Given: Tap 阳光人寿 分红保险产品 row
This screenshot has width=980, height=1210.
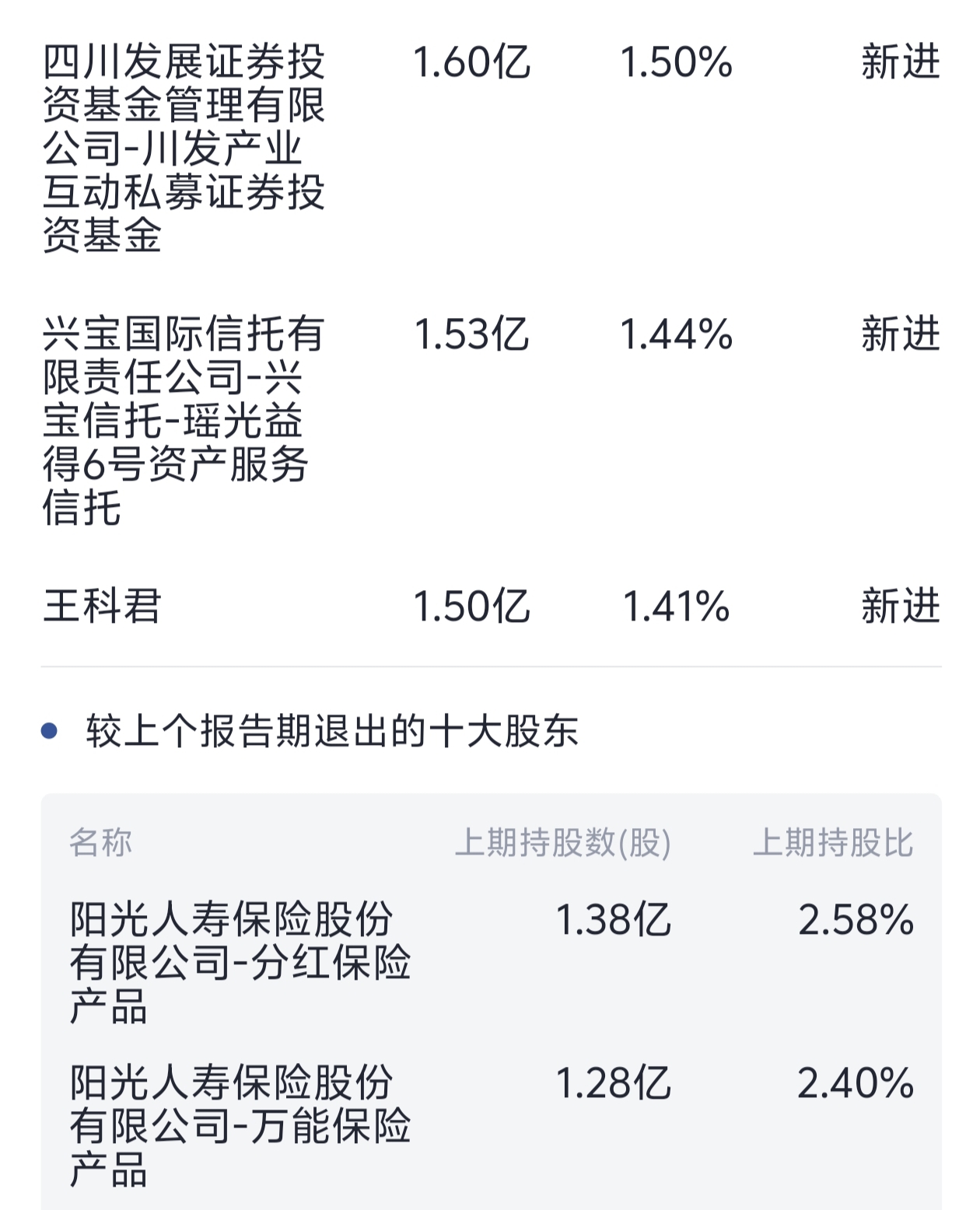Looking at the screenshot, I should point(240,963).
